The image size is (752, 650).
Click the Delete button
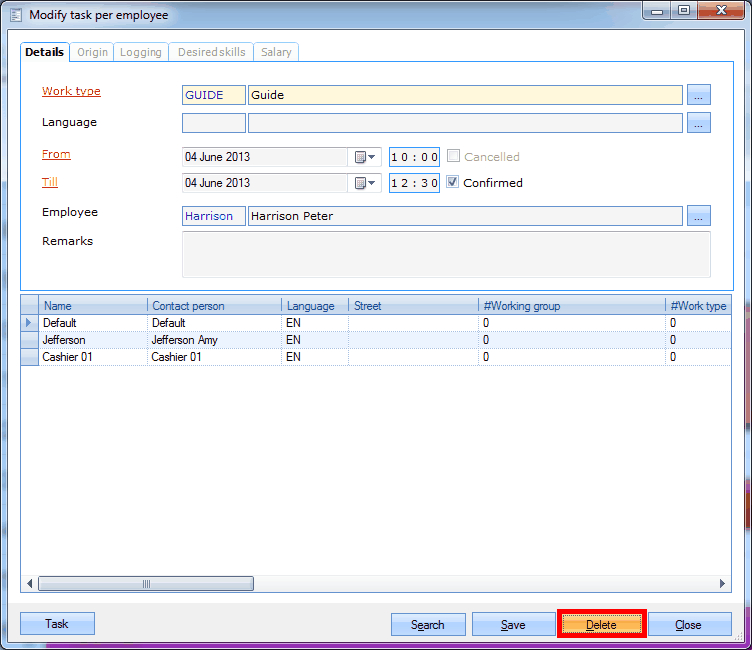pos(601,625)
